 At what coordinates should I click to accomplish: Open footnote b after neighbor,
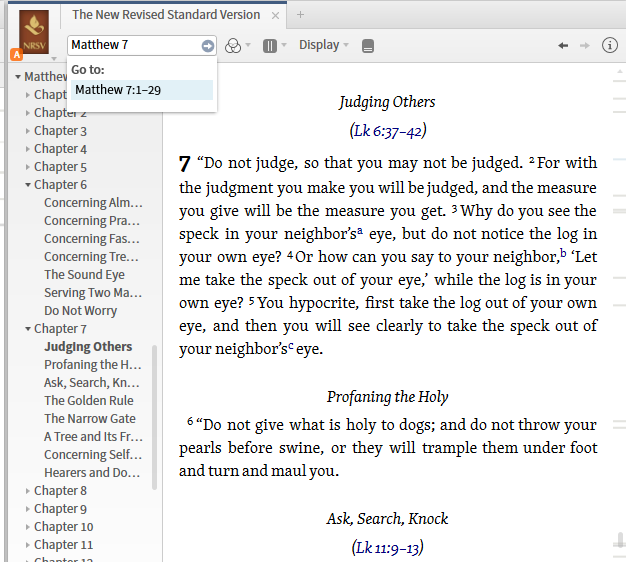coord(563,253)
